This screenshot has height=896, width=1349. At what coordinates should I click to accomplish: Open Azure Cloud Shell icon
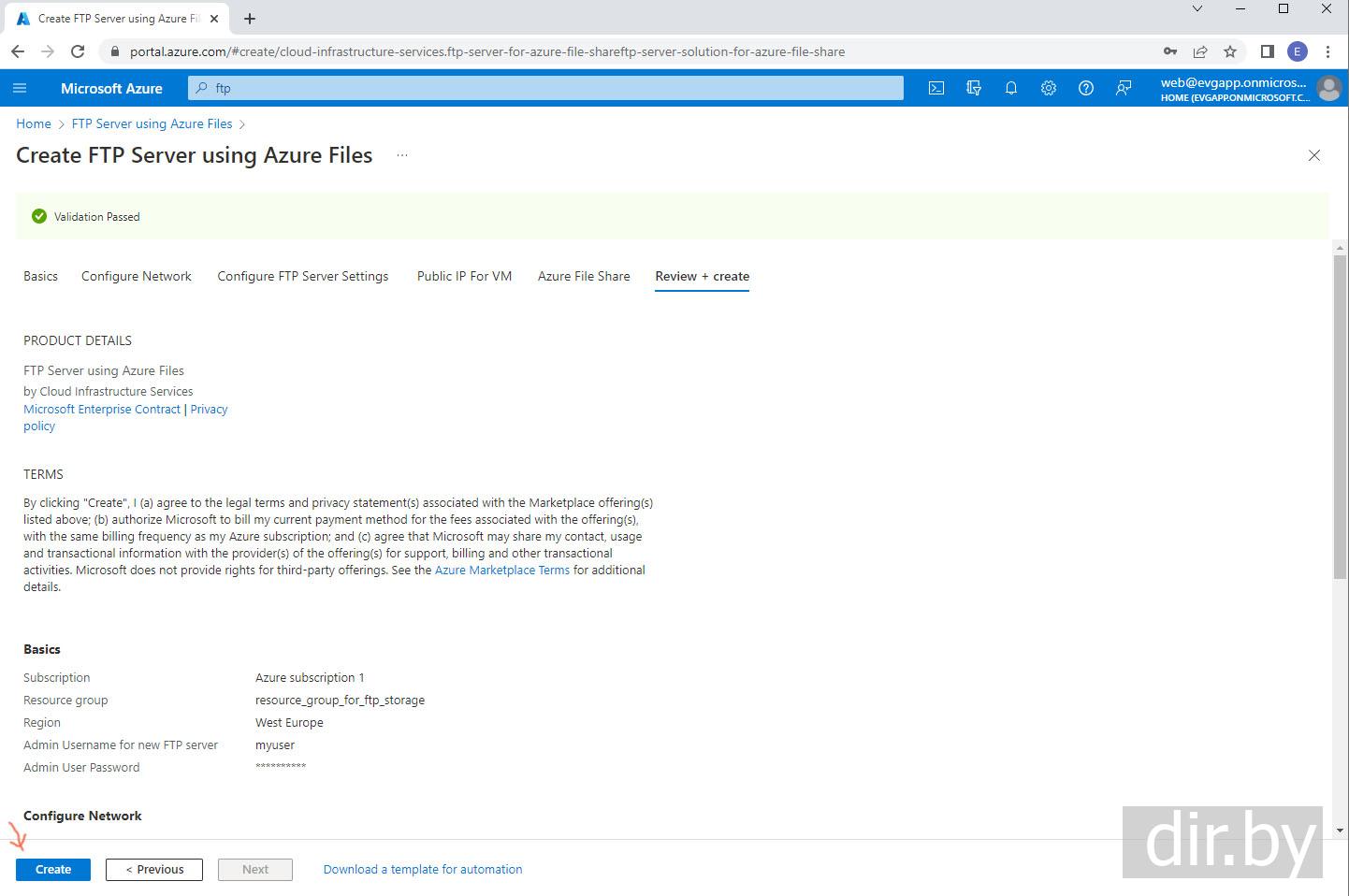(936, 88)
